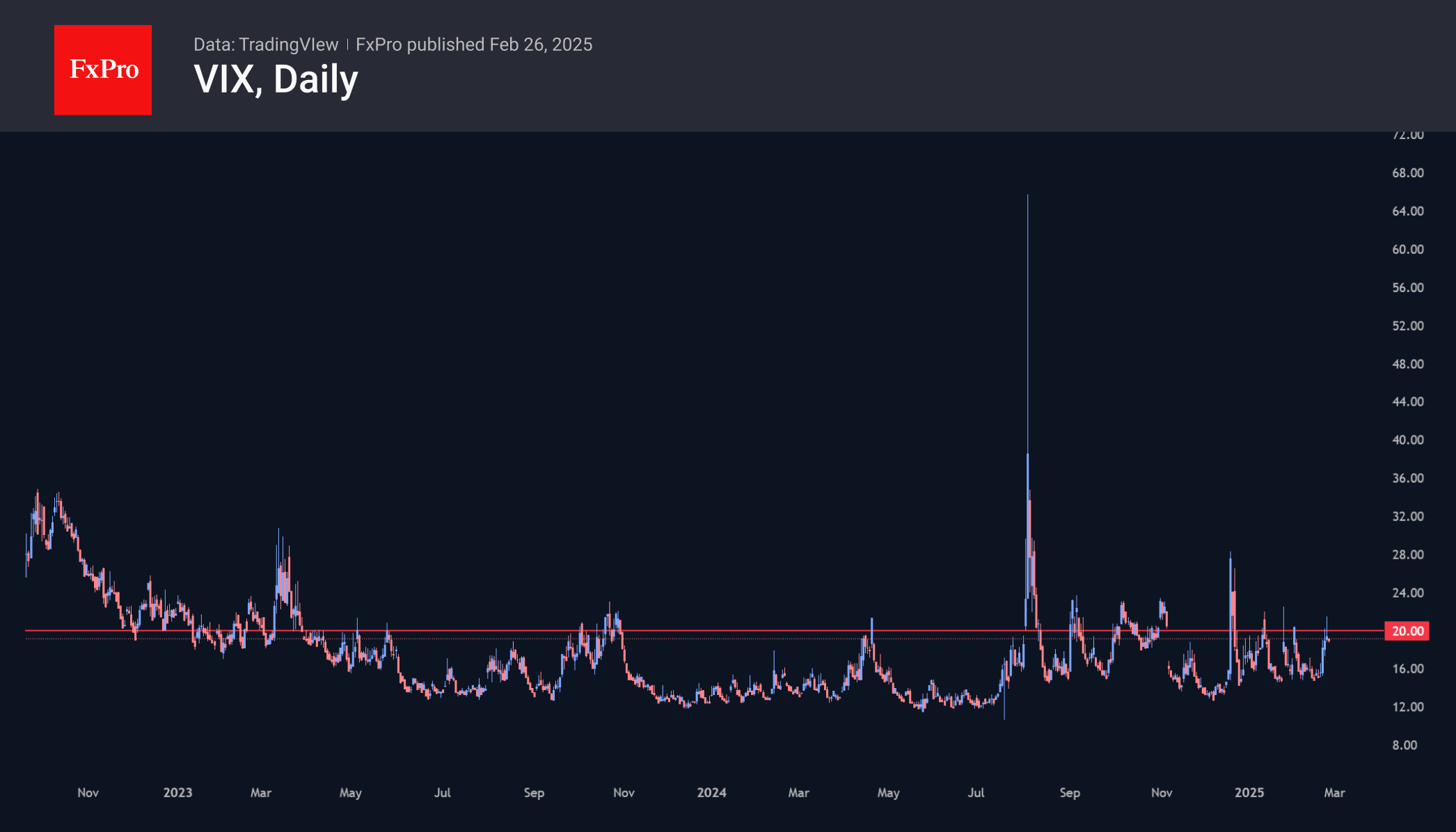Click the 36.00 price axis label
This screenshot has width=1456, height=832.
pos(1407,478)
